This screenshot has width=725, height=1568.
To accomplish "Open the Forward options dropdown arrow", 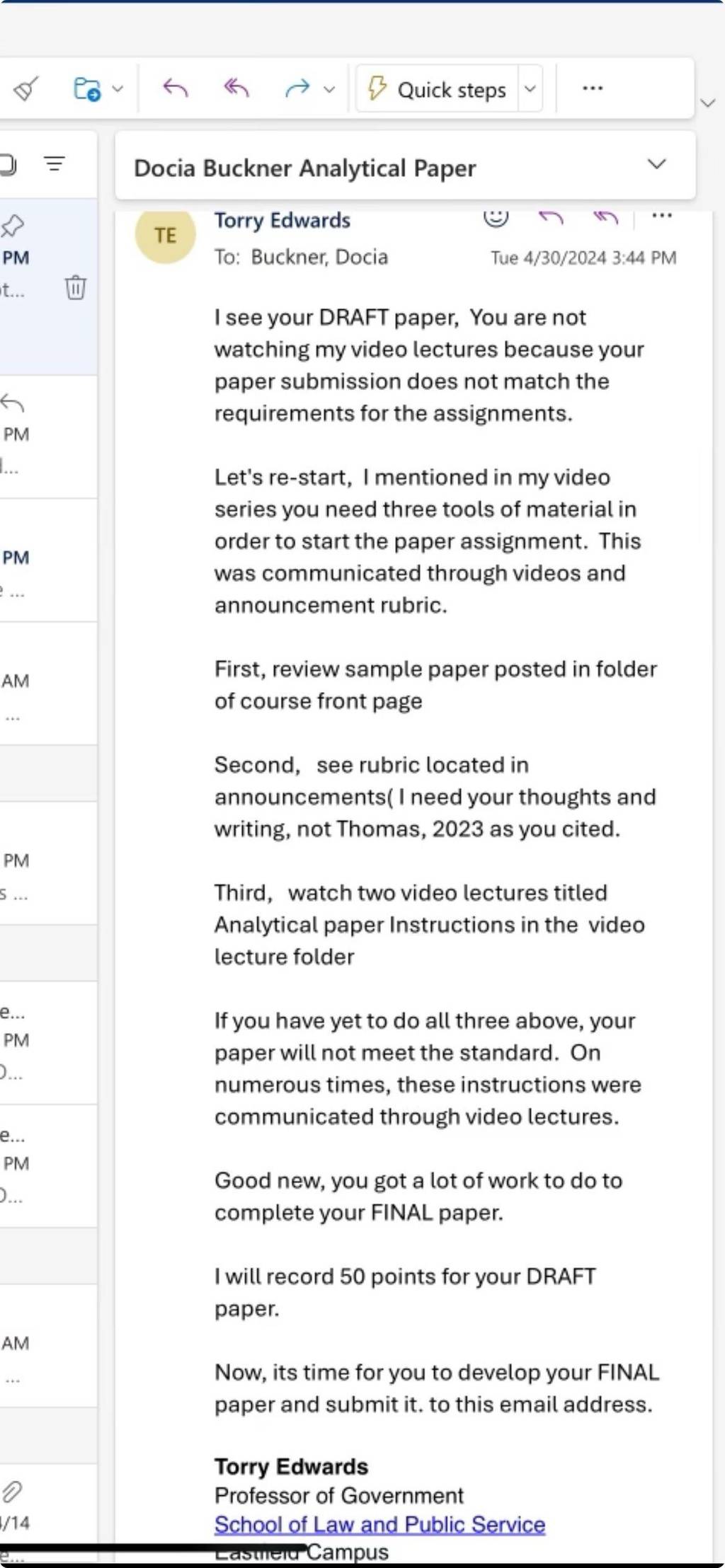I will 329,90.
